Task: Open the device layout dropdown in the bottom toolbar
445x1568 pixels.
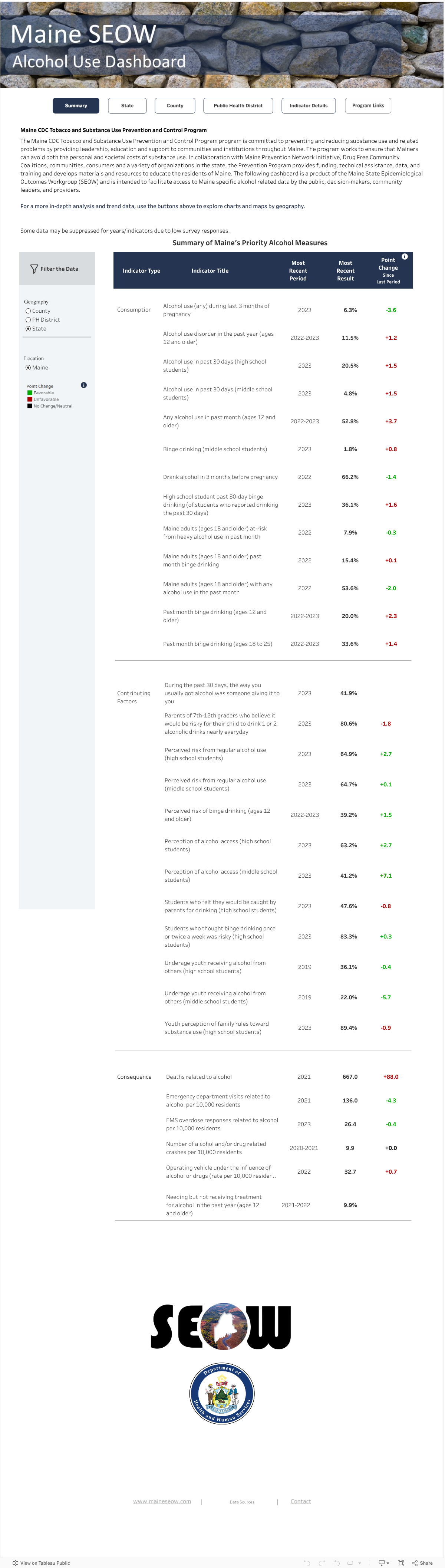Action: click(x=383, y=1562)
